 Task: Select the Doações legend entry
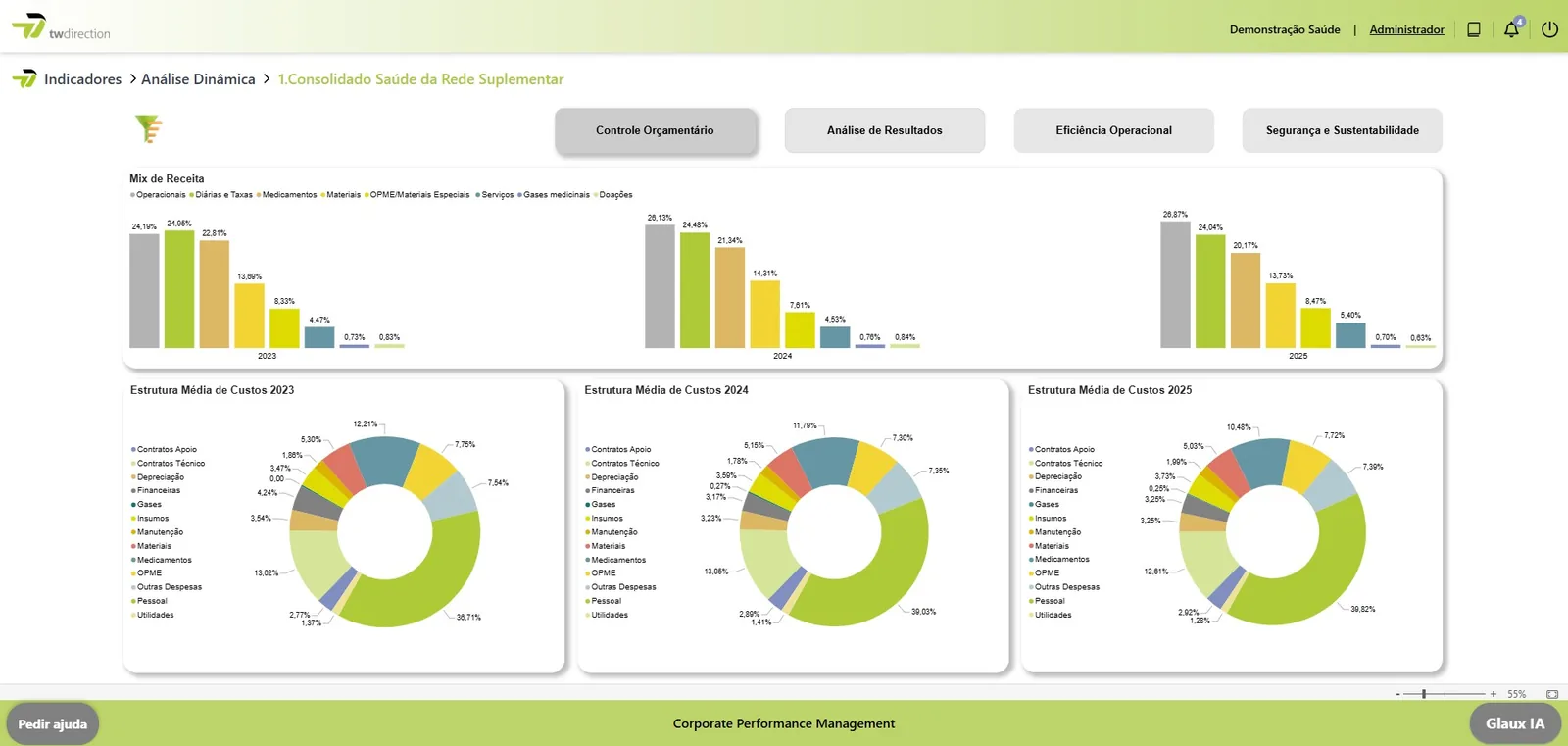pos(612,195)
